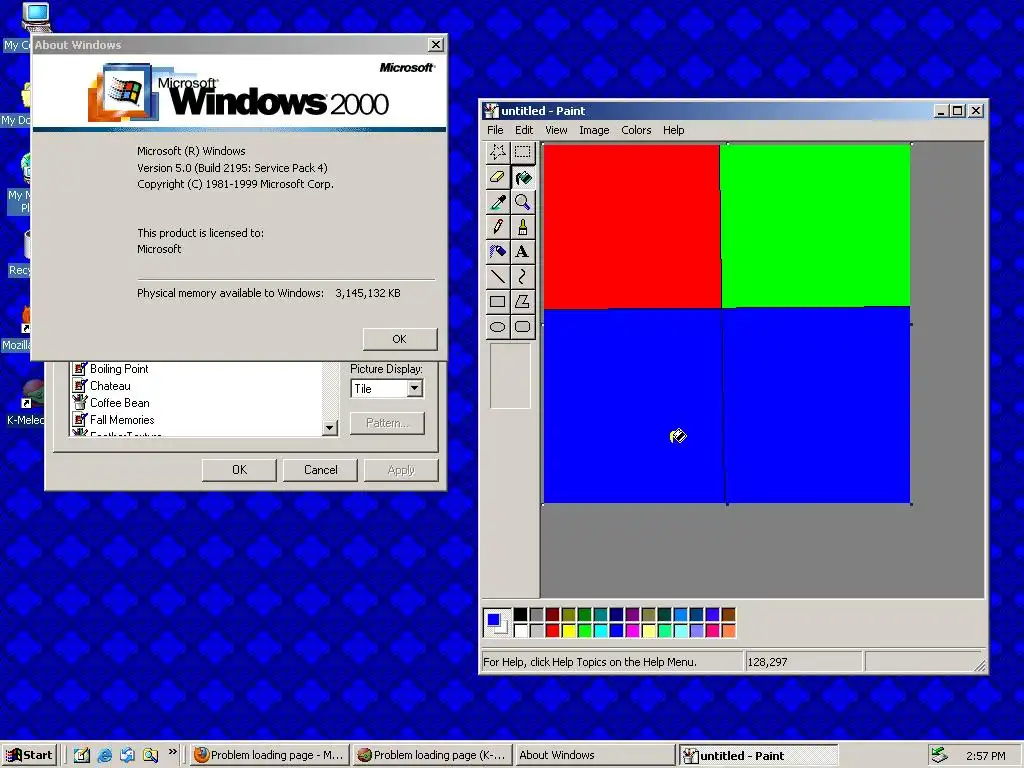Open the File menu in Paint
This screenshot has width=1024, height=768.
point(495,130)
